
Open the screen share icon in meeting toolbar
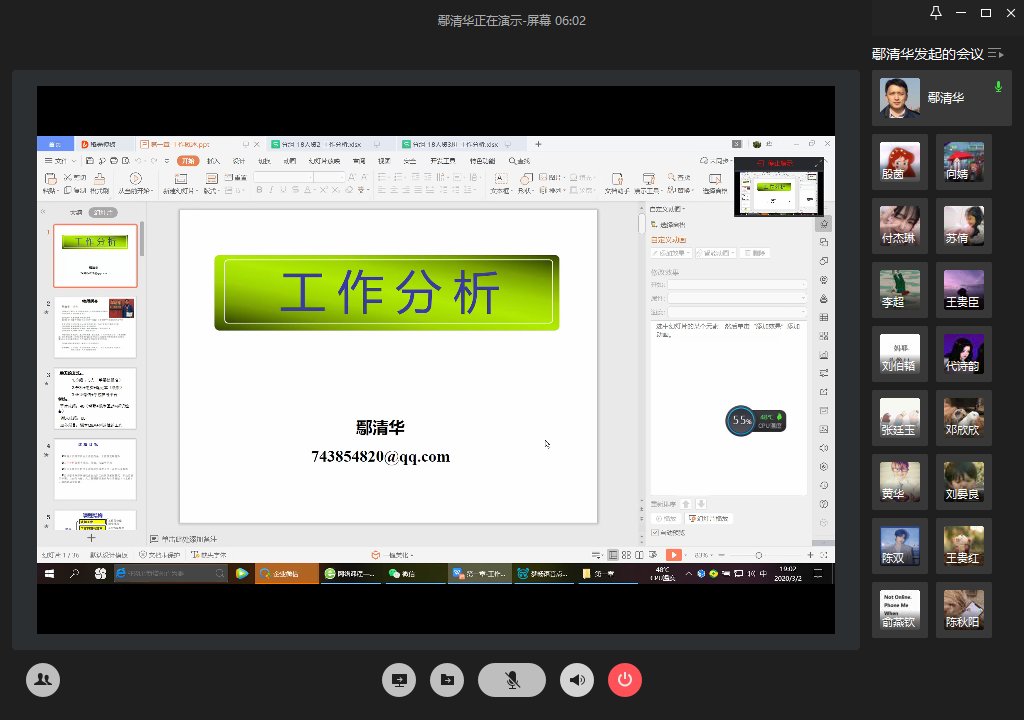point(399,679)
